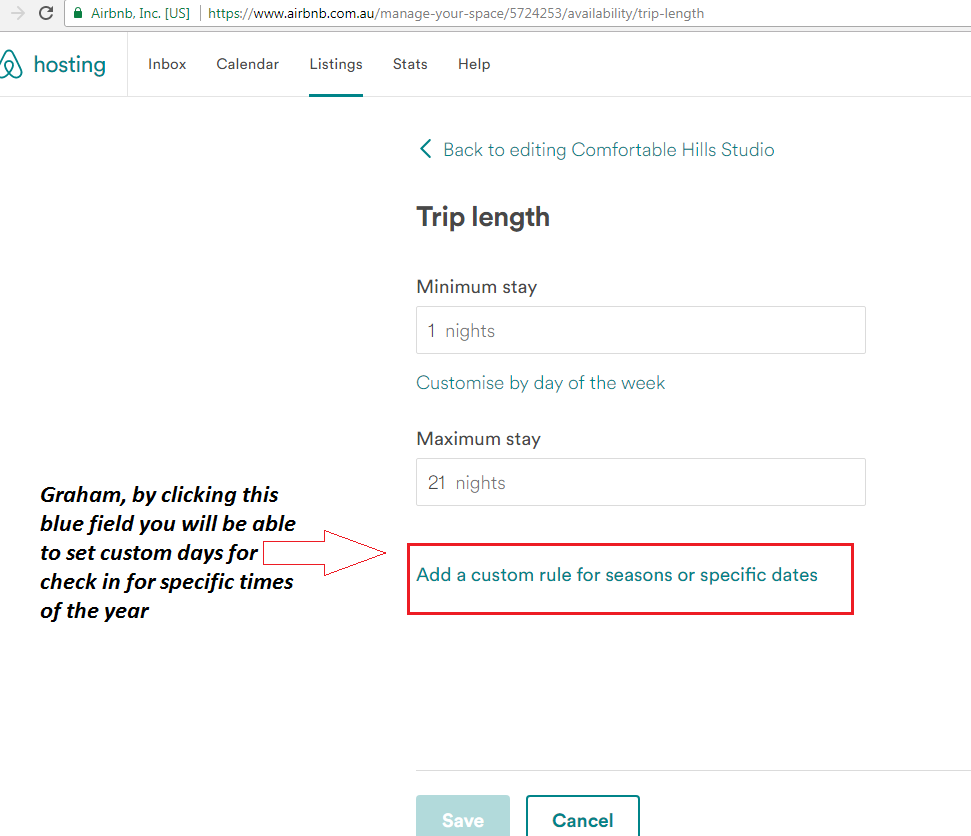971x836 pixels.
Task: Click the Maximum stay nights field
Action: coord(641,482)
